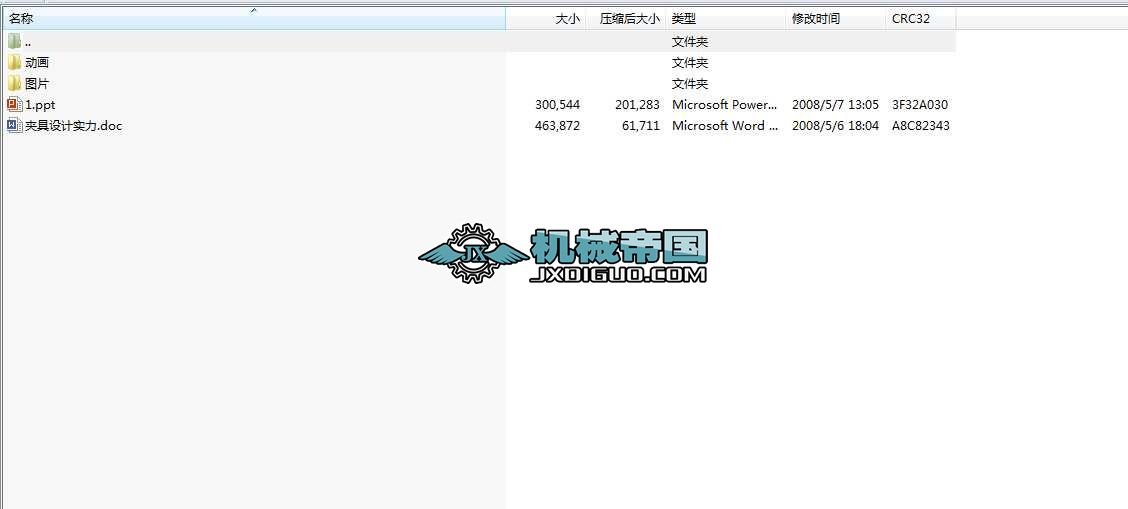Select the 图片 folder icon
1128x509 pixels.
point(14,83)
